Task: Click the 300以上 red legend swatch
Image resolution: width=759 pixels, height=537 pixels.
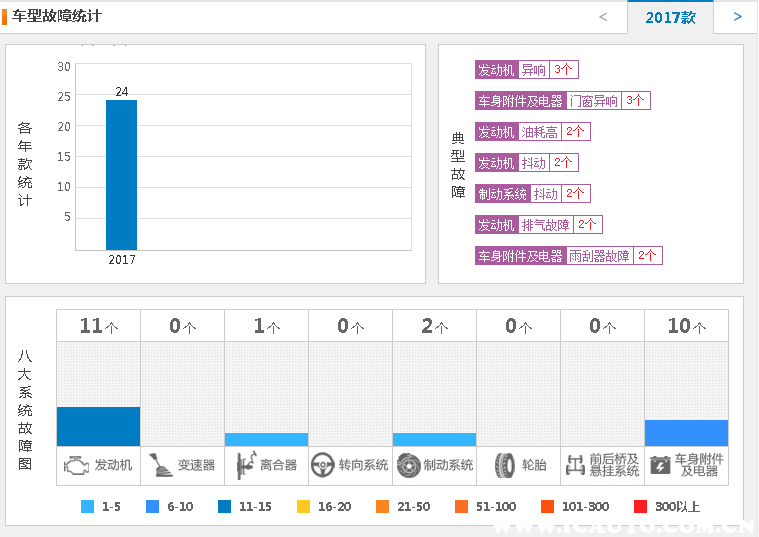Action: (x=641, y=507)
